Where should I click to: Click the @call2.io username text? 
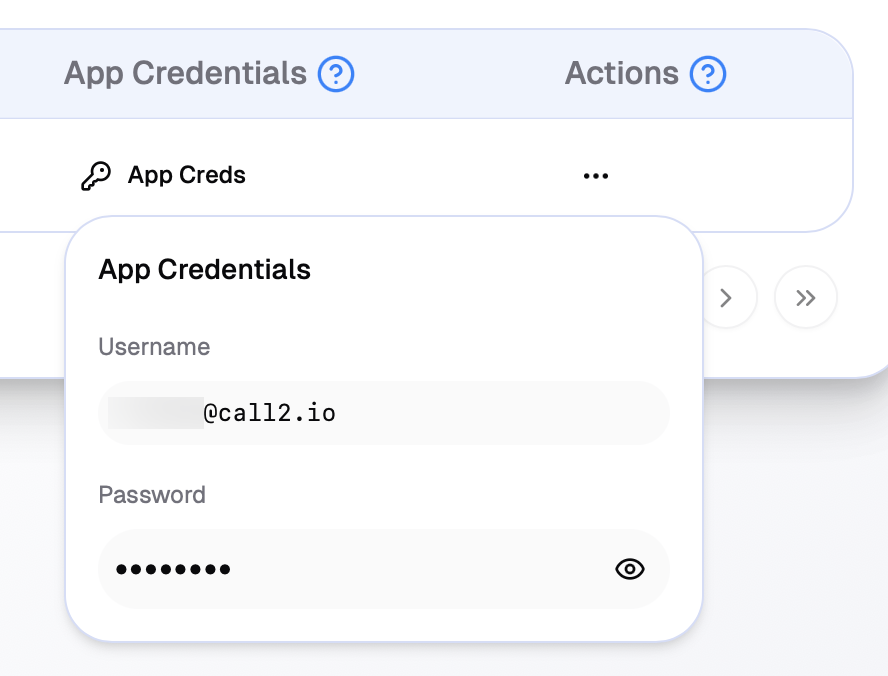[270, 413]
